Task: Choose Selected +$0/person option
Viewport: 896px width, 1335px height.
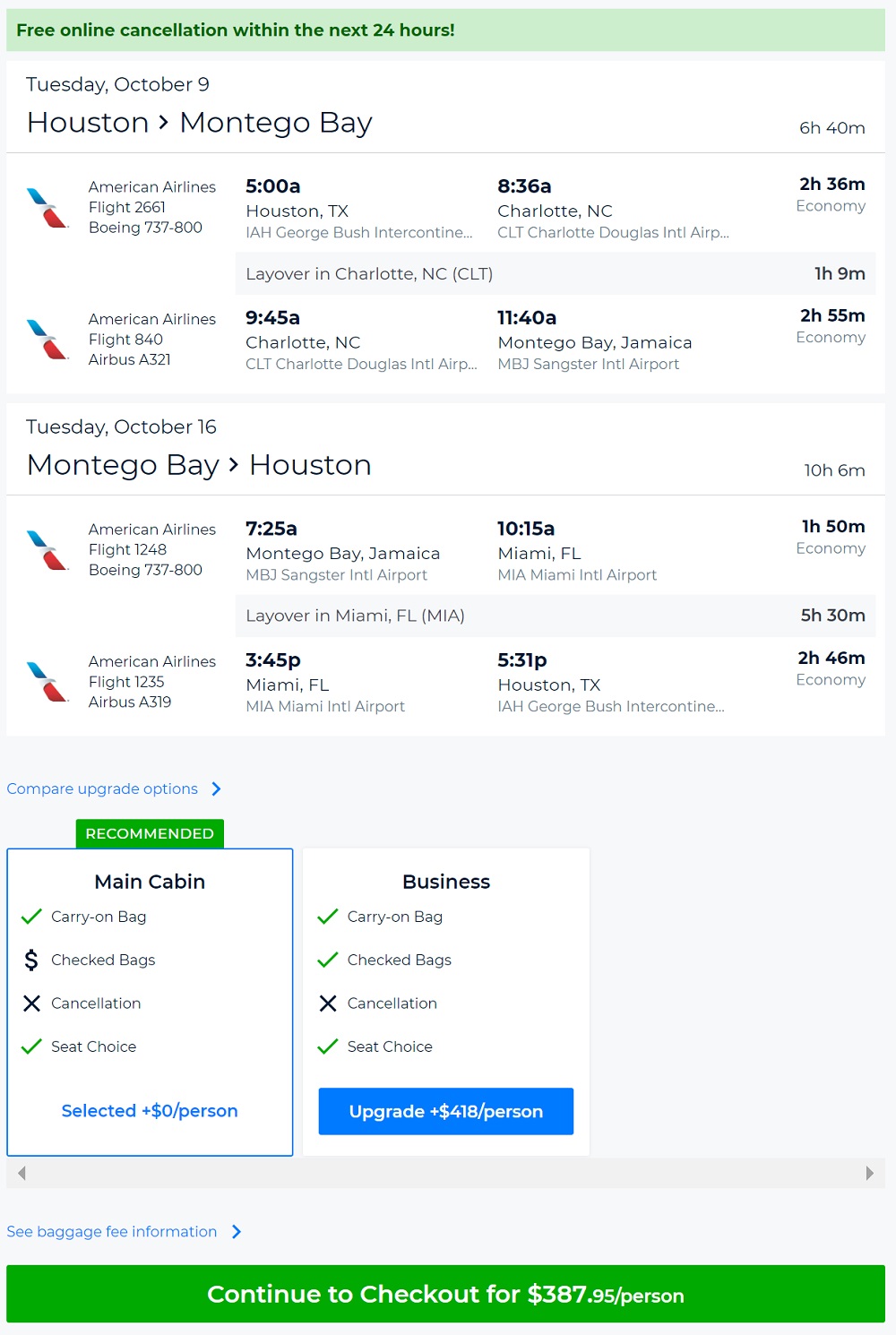Action: 150,1111
